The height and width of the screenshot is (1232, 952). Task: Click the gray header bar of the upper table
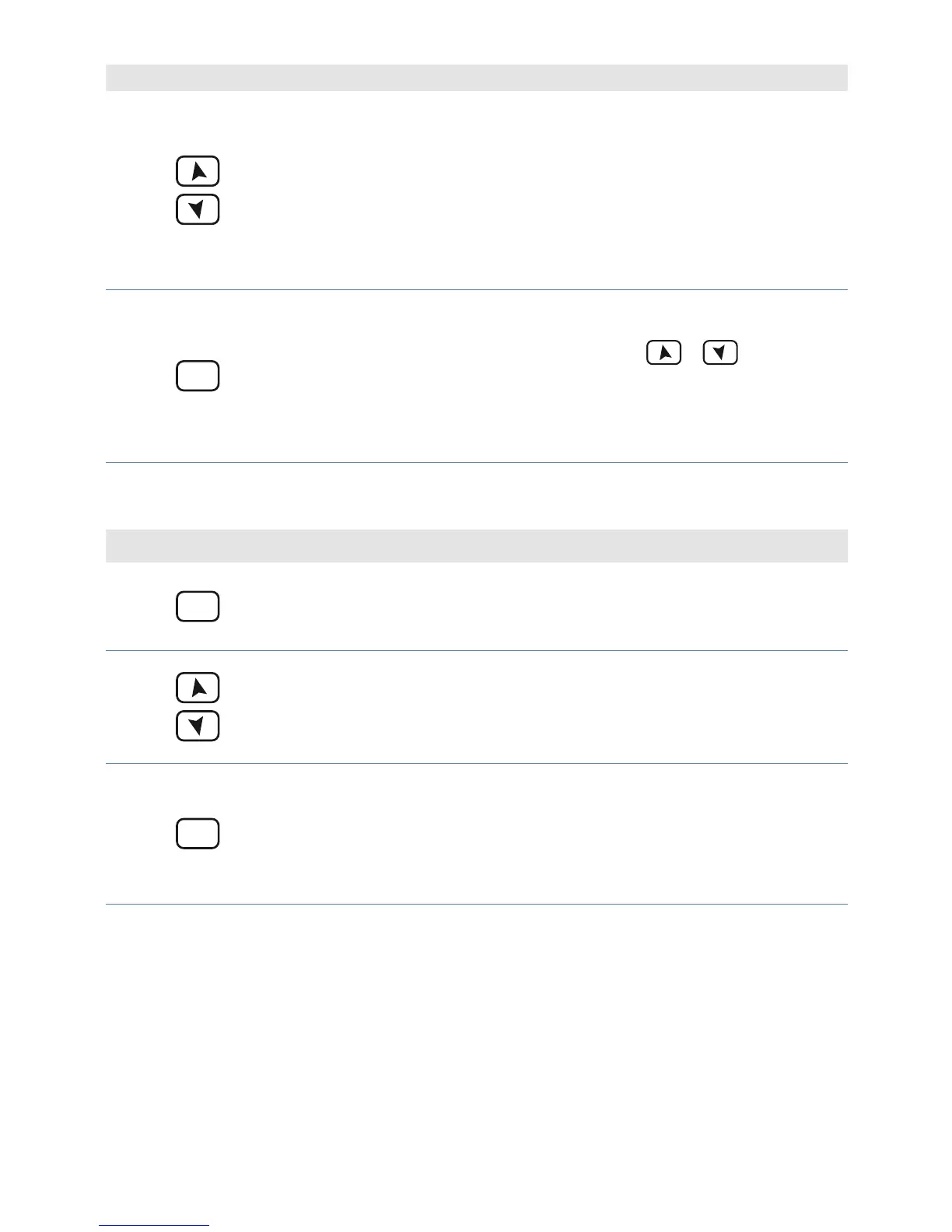[476, 78]
